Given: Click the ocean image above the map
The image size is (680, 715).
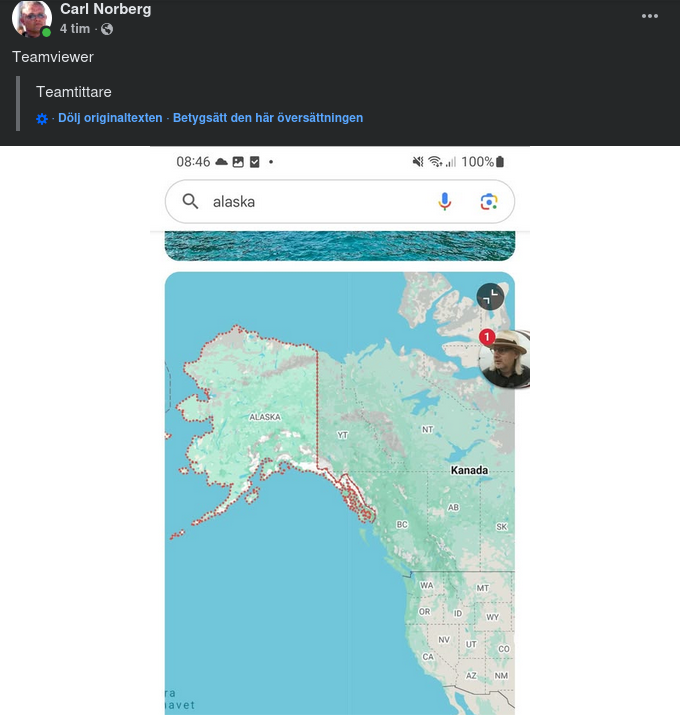Looking at the screenshot, I should pyautogui.click(x=340, y=246).
